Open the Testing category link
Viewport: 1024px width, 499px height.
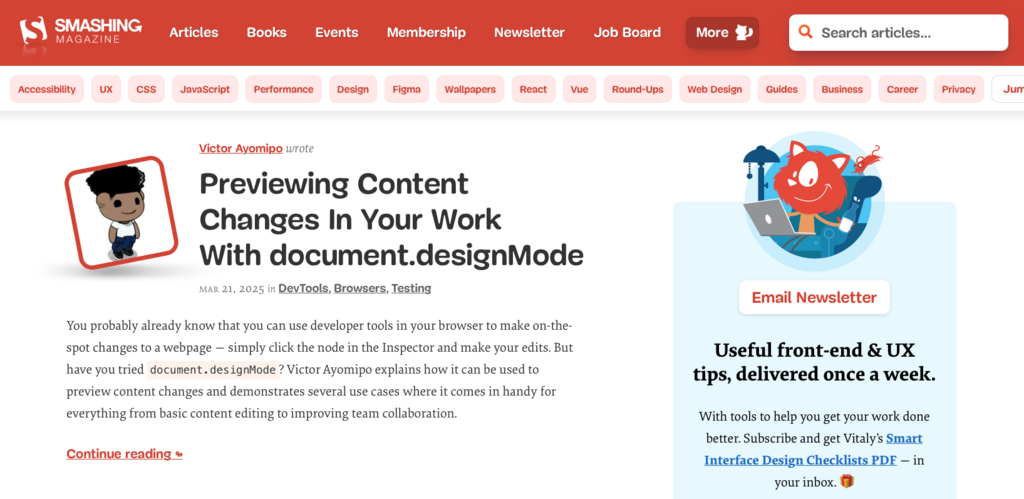click(x=411, y=288)
